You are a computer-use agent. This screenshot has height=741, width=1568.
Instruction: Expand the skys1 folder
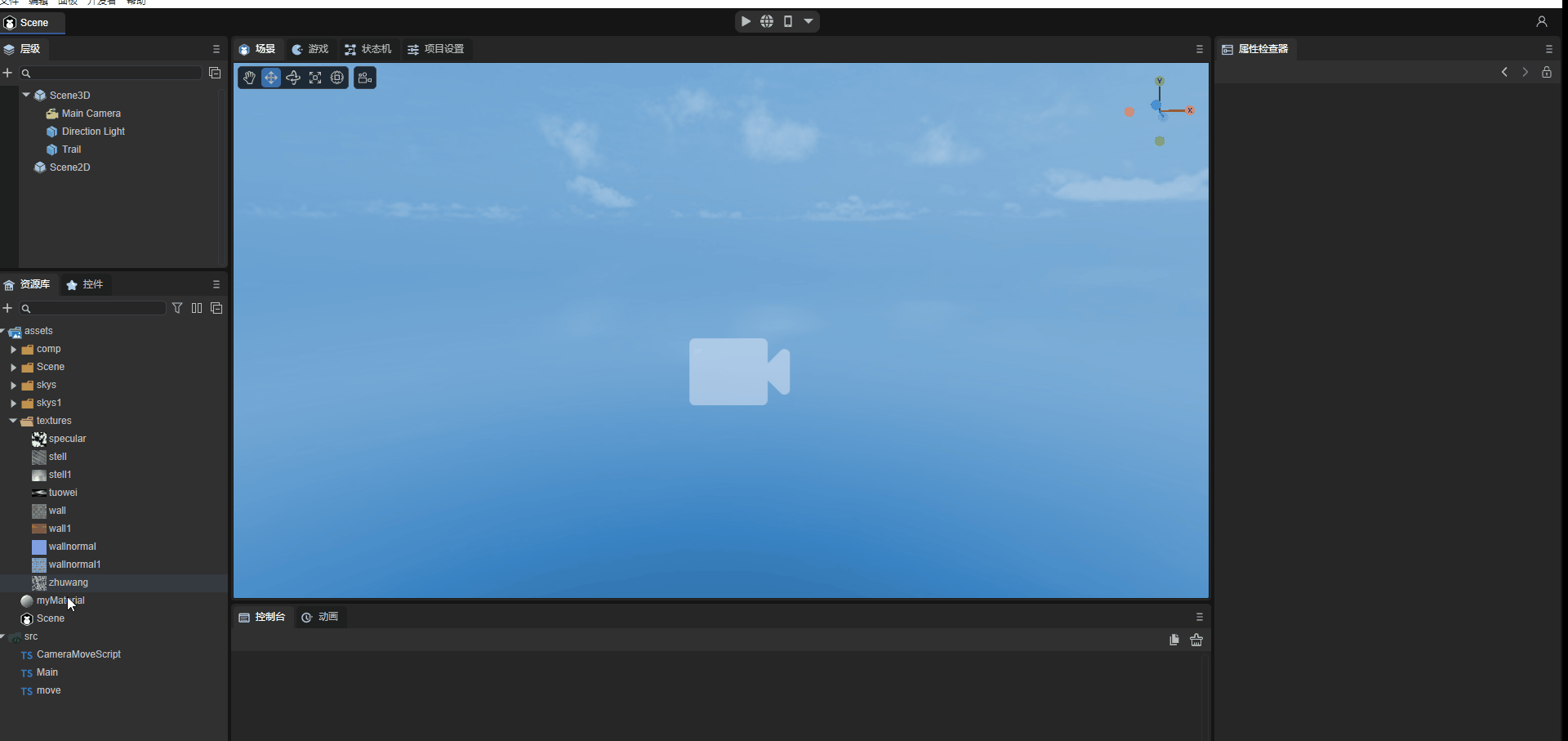13,403
